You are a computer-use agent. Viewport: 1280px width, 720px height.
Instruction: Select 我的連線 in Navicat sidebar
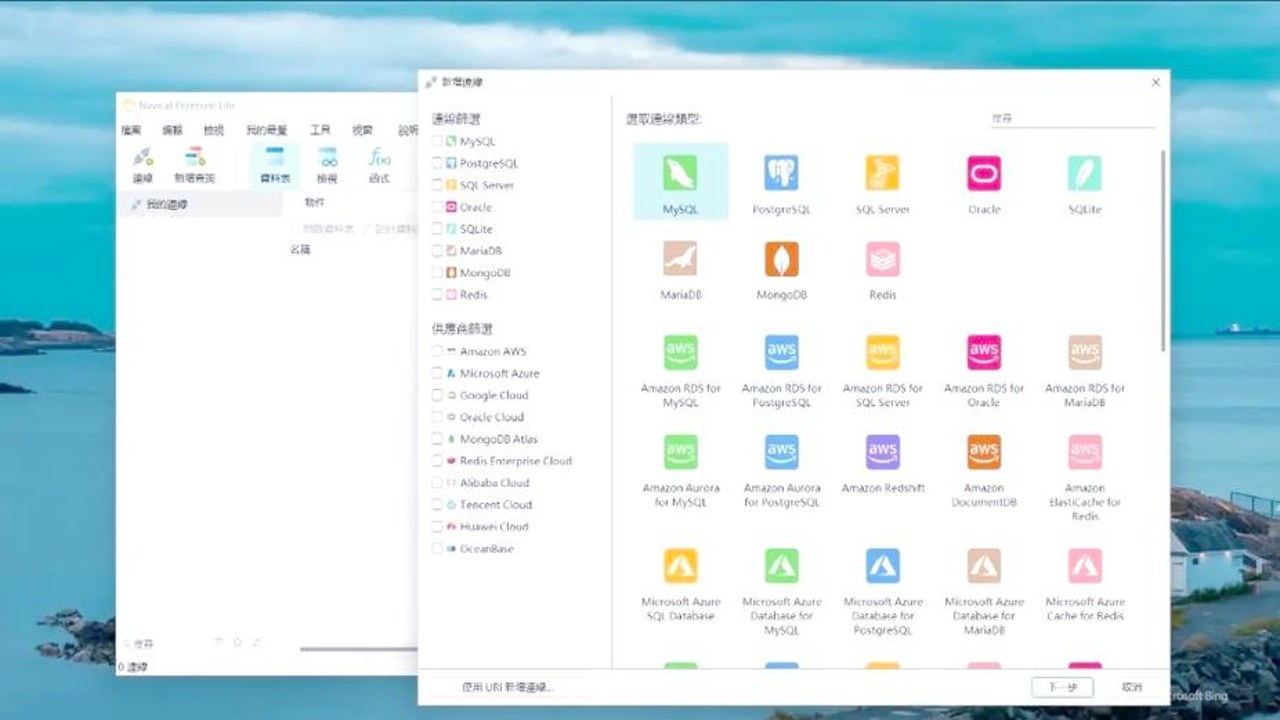(200, 204)
